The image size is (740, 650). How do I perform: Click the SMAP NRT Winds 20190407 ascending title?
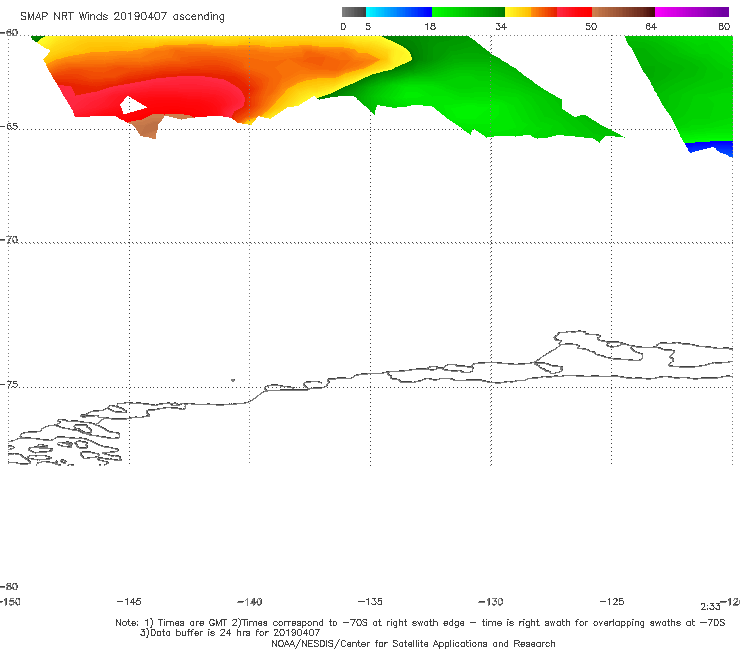pos(122,16)
